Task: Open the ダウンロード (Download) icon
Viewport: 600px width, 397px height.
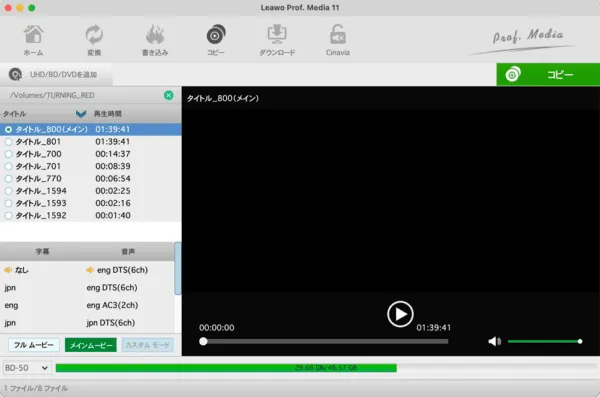Action: [x=277, y=40]
